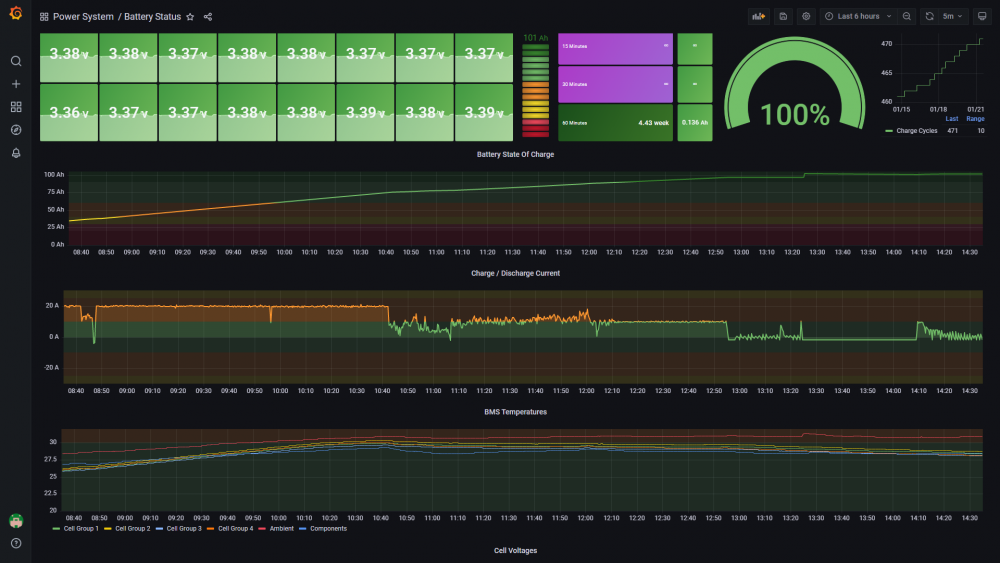Viewport: 1000px width, 563px height.
Task: Toggle Ambient series in temperatures legend
Action: 276,529
